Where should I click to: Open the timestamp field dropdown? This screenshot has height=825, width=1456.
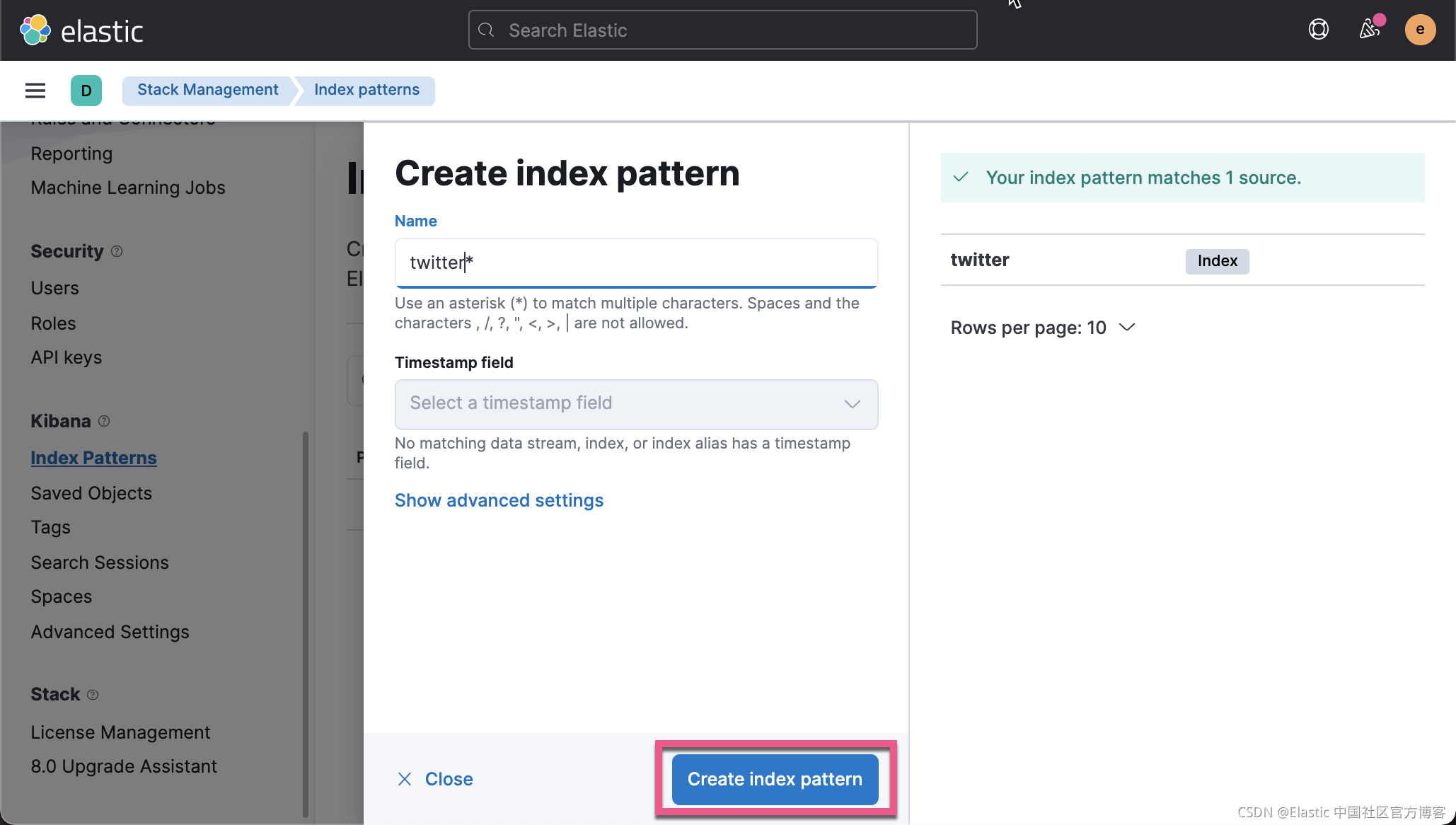(x=636, y=404)
